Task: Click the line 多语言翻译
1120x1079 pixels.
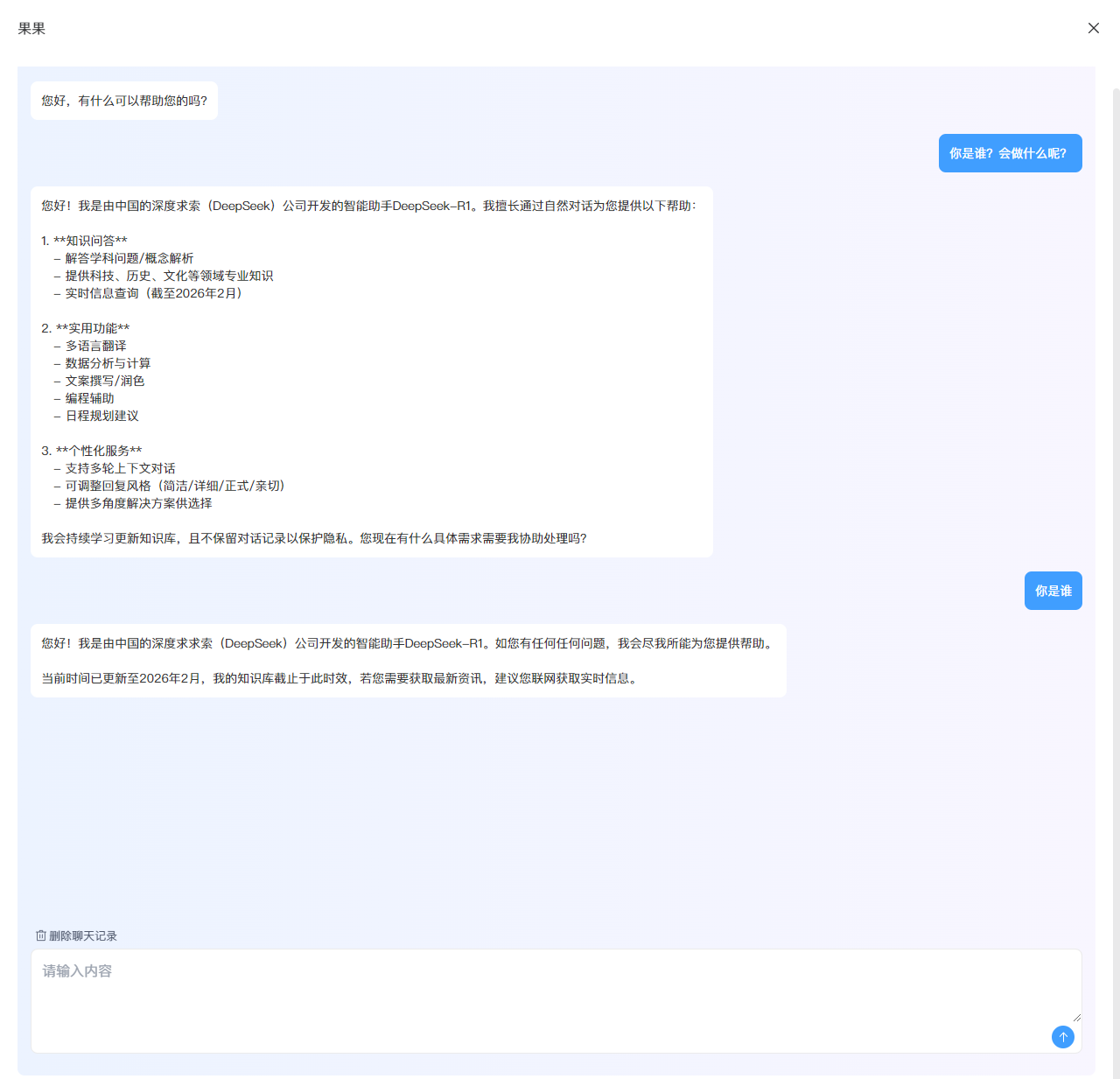Action: click(x=90, y=346)
